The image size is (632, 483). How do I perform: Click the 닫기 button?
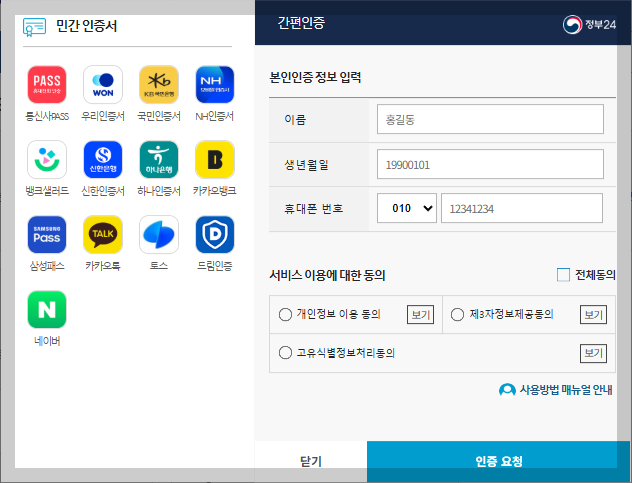(311, 461)
